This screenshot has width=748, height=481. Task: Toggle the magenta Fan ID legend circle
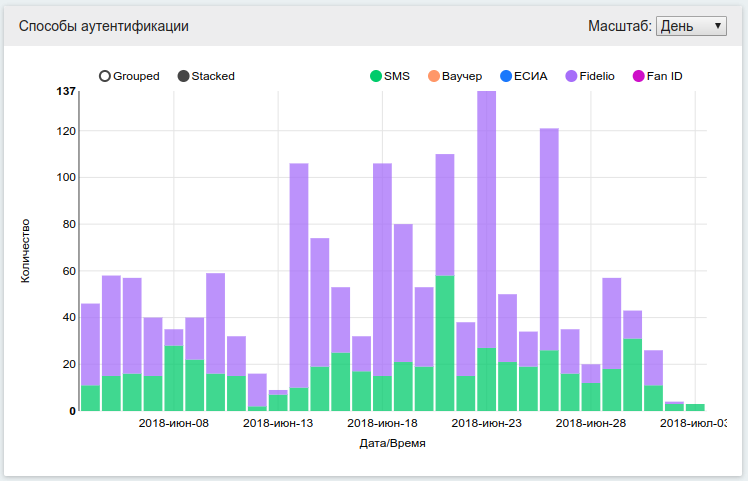coord(639,76)
